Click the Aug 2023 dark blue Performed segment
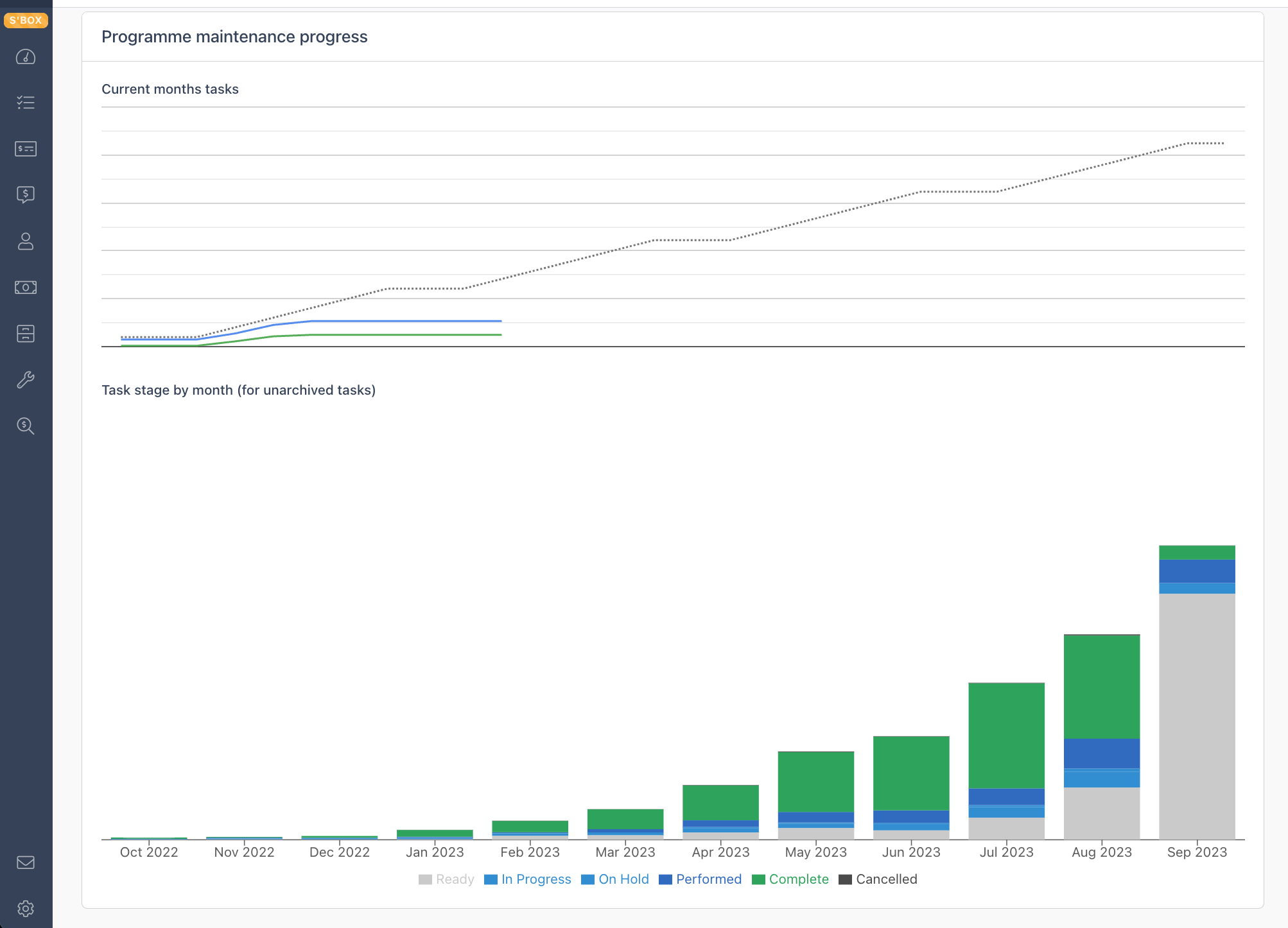This screenshot has height=928, width=1288. 1102,753
